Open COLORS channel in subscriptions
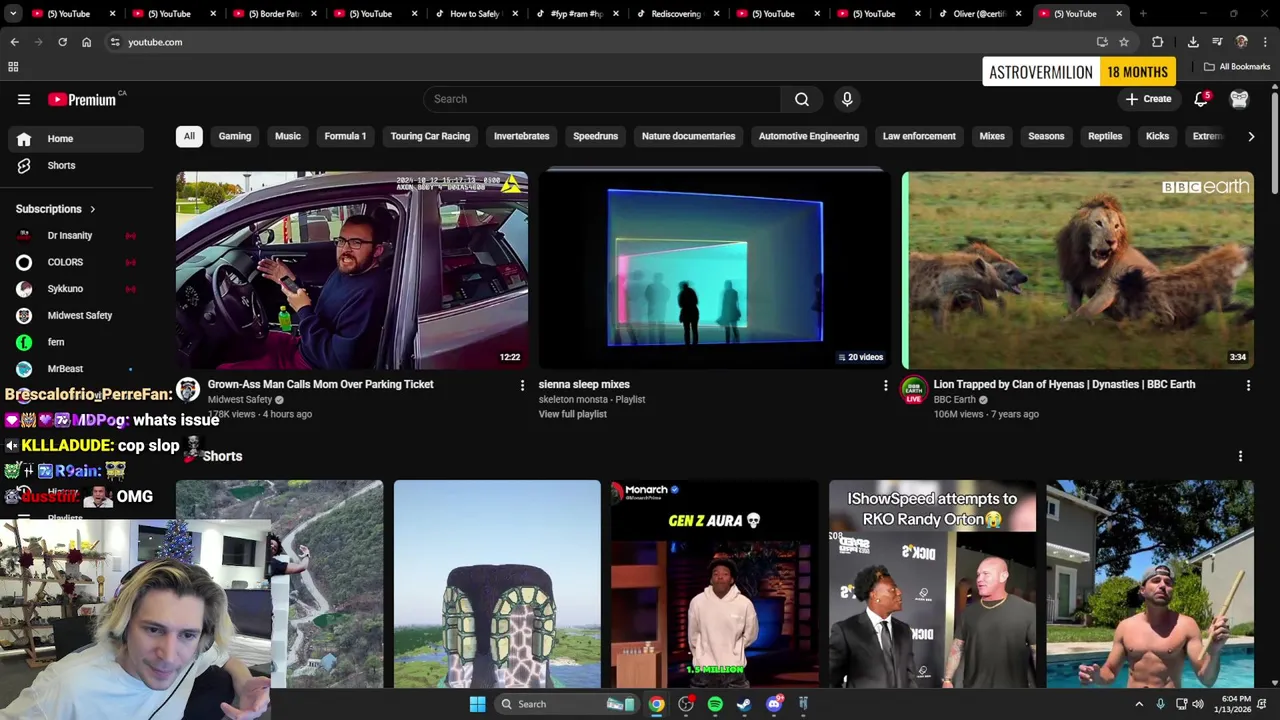1280x720 pixels. 76,262
